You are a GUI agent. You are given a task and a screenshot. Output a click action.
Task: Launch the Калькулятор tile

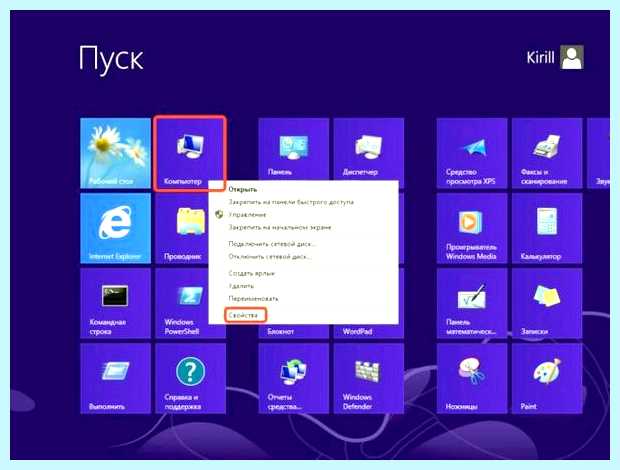(547, 228)
